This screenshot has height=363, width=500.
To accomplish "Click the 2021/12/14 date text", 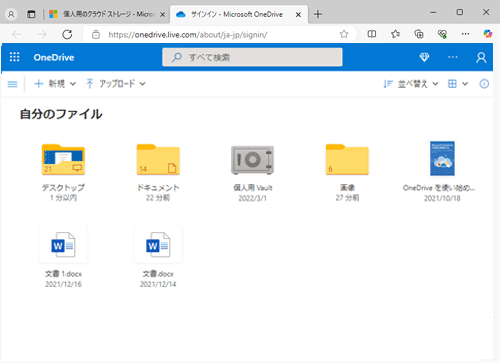I will (158, 284).
